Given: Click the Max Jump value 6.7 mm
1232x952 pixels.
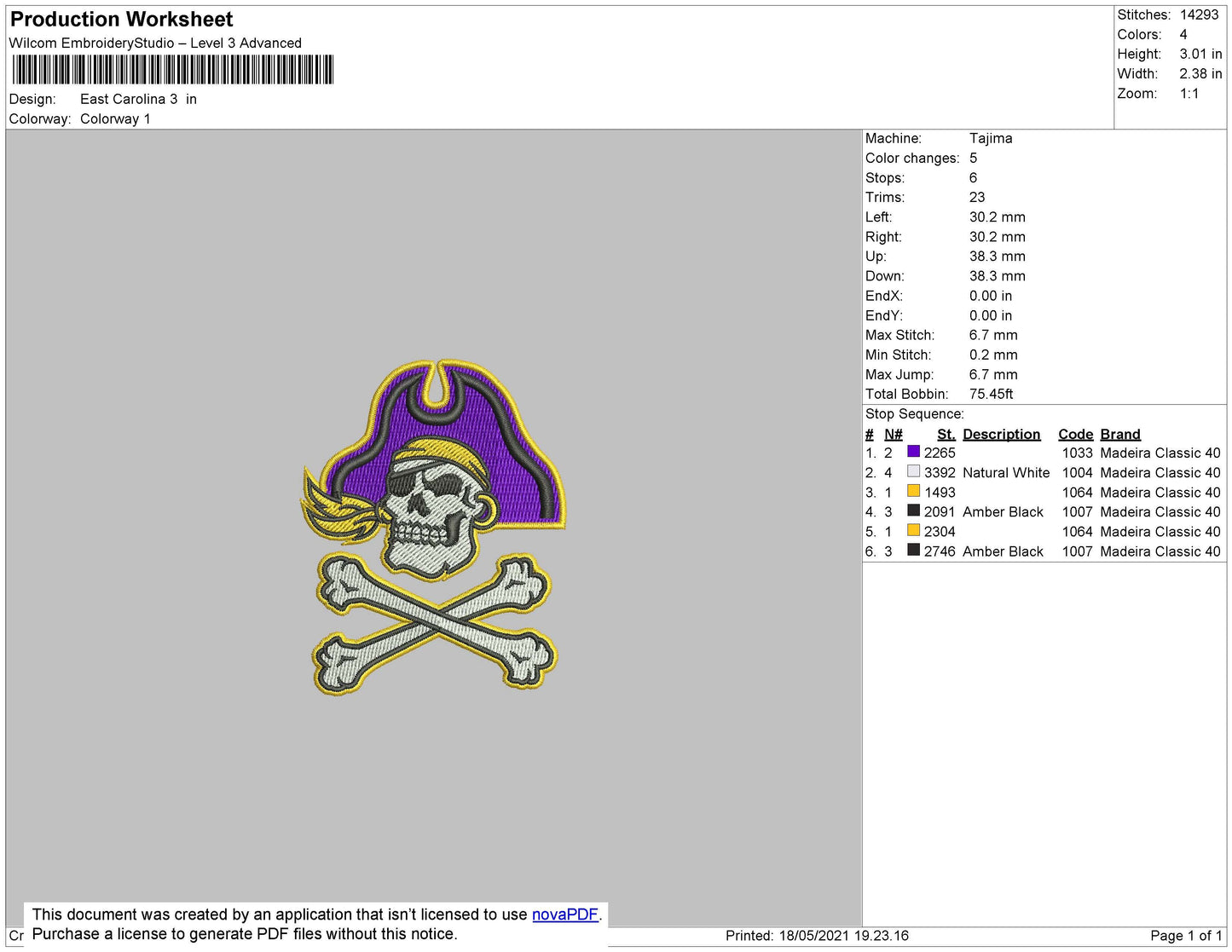Looking at the screenshot, I should click(993, 374).
